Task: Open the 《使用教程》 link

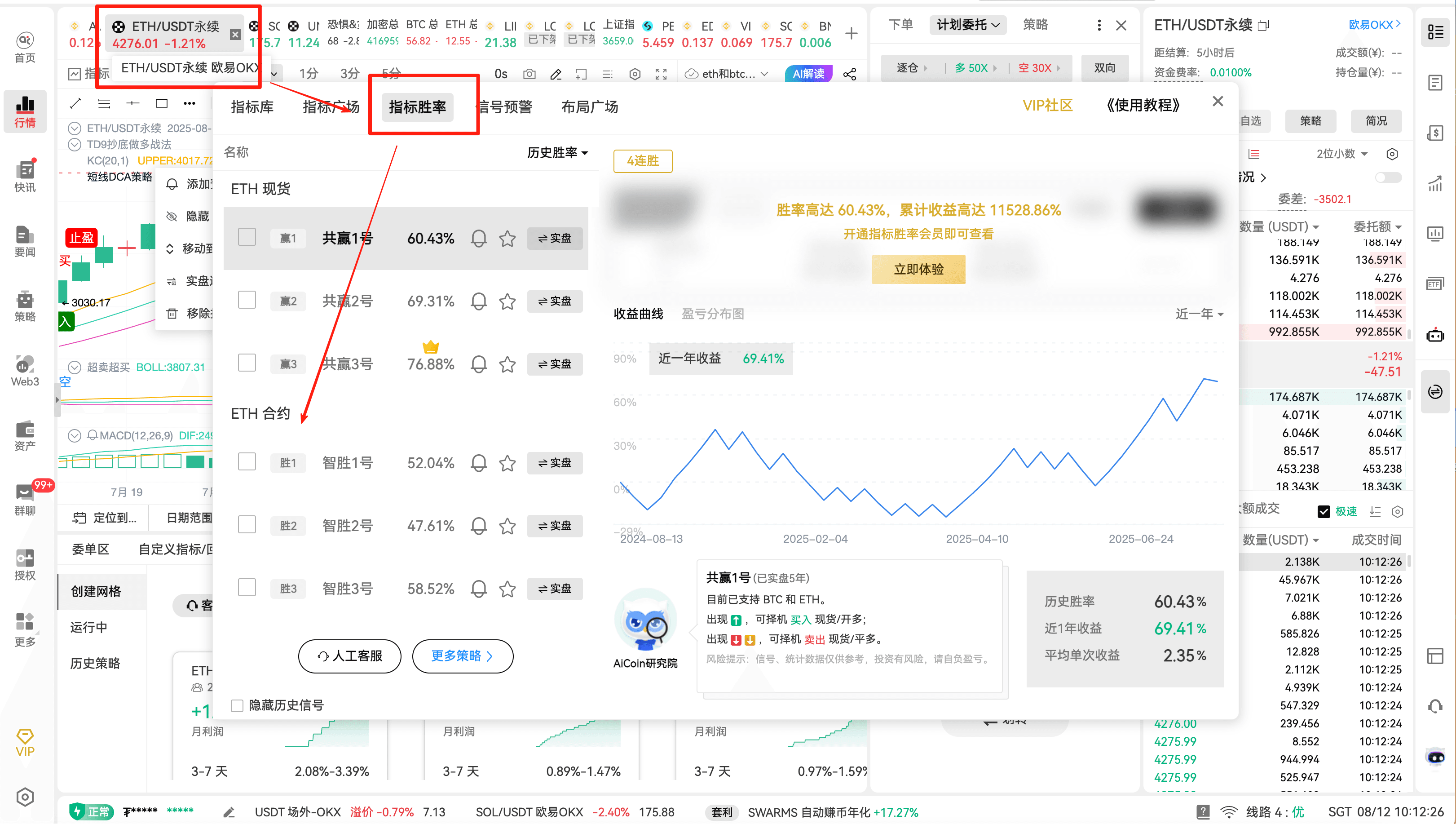Action: [1143, 105]
